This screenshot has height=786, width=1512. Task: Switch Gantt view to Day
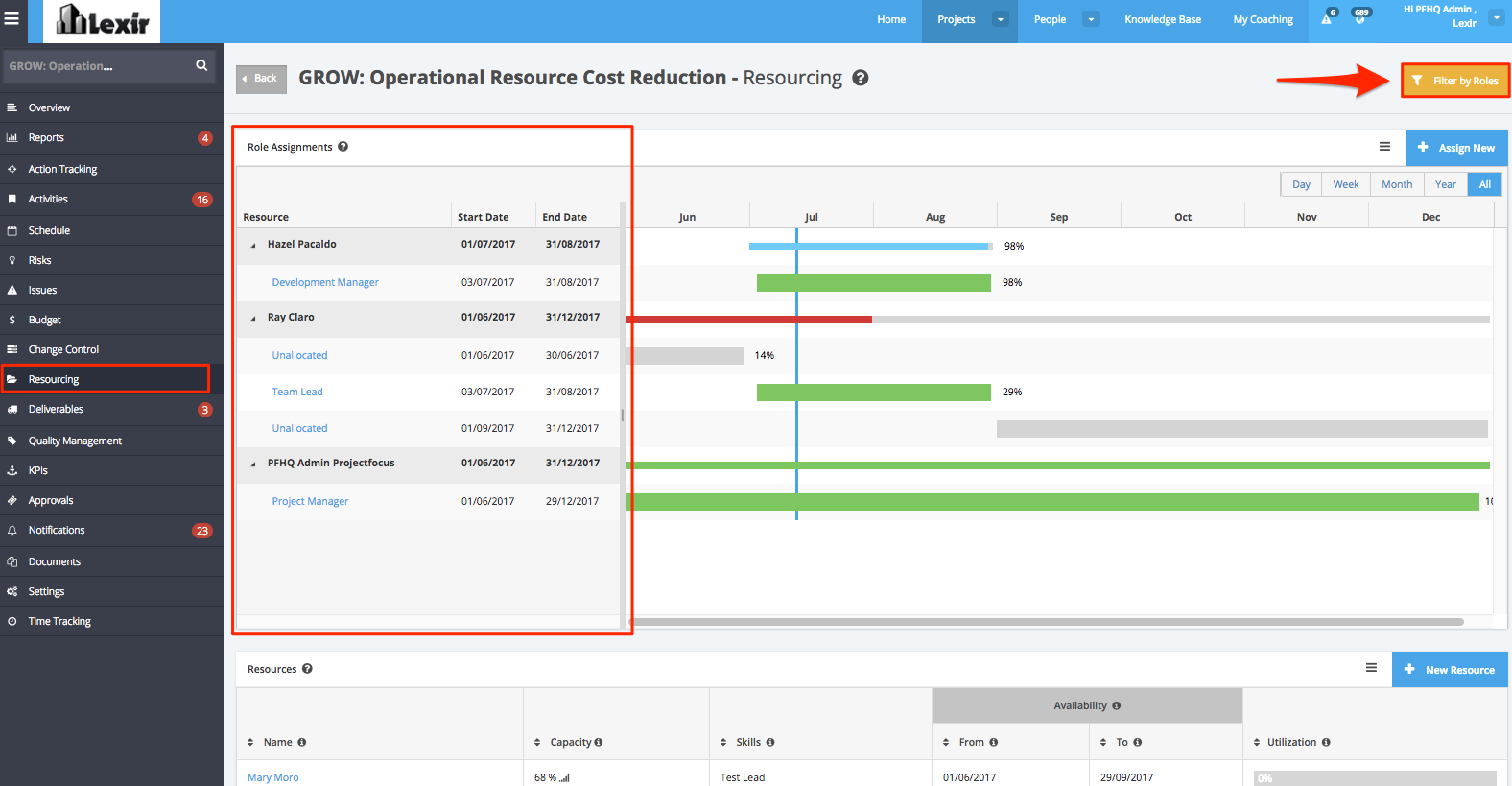point(1301,184)
